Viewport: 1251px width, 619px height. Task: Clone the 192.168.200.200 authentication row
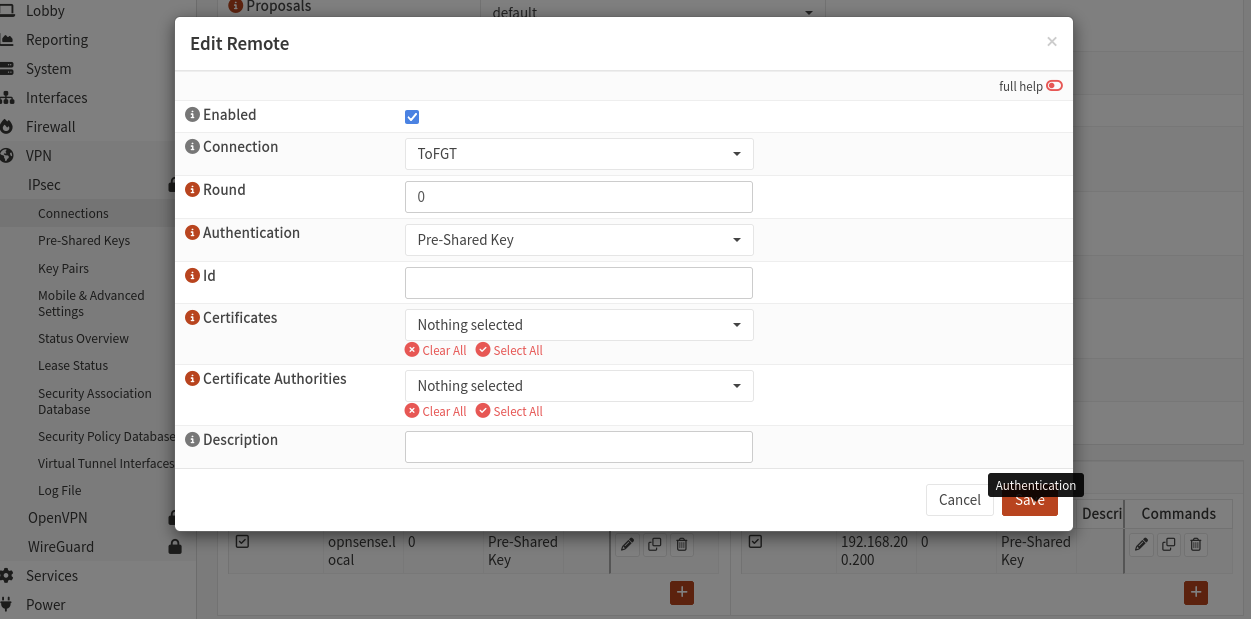pos(1168,545)
